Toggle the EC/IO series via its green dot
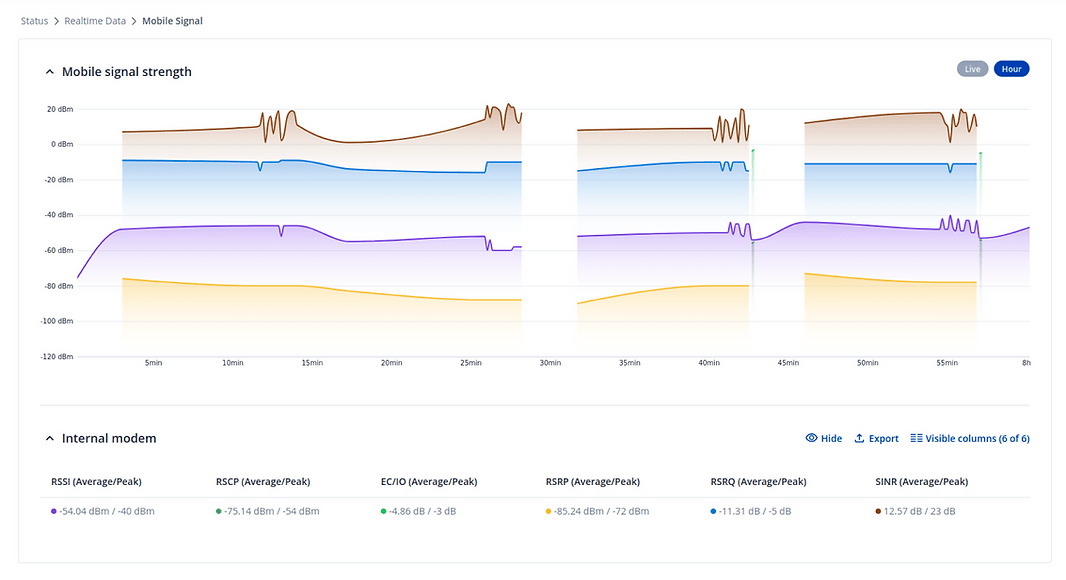The image size is (1066, 580). pyautogui.click(x=384, y=510)
